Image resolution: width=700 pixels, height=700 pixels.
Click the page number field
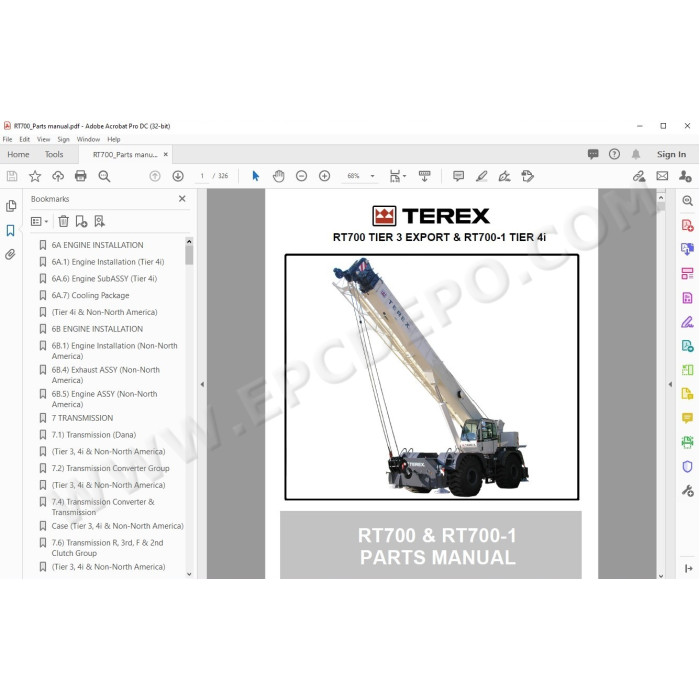coord(202,176)
